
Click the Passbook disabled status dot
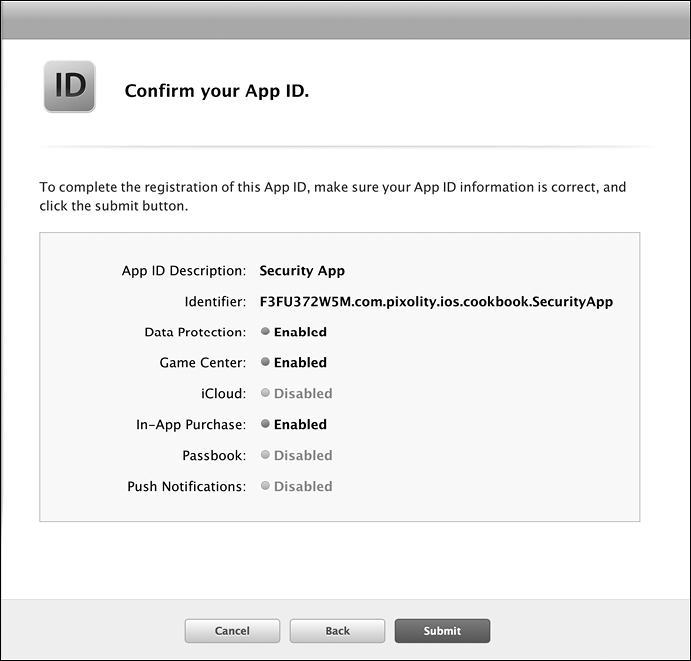(265, 455)
